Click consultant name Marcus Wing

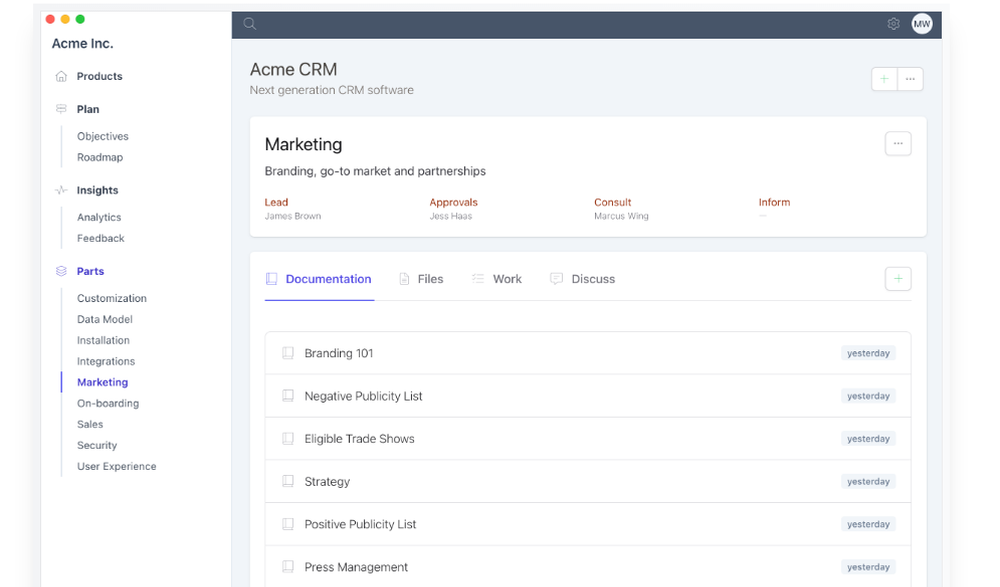(x=621, y=216)
